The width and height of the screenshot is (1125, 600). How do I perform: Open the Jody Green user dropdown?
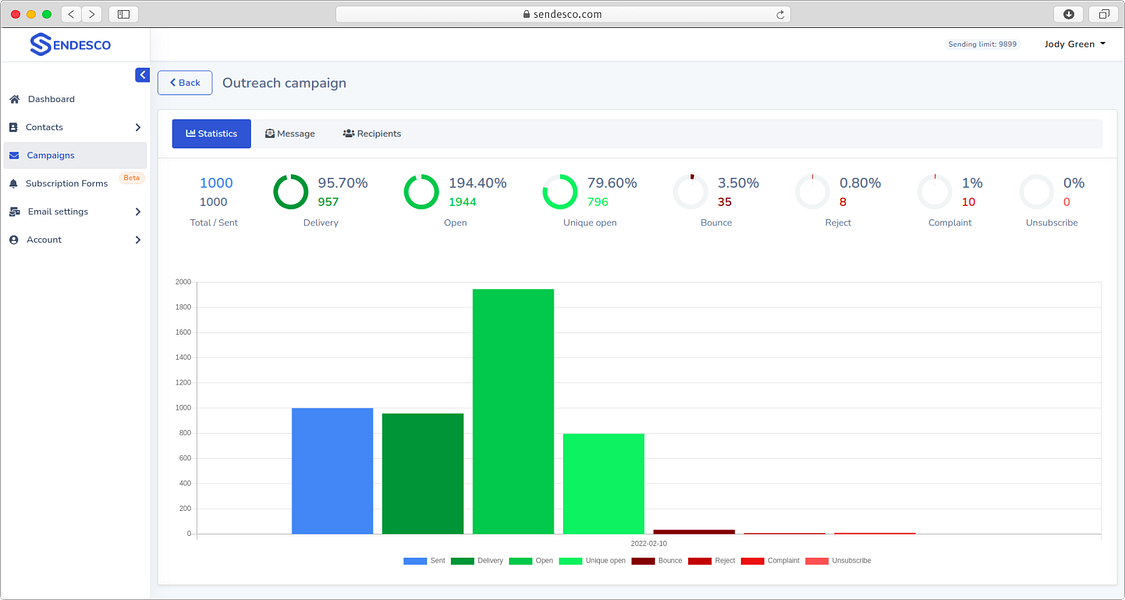(1075, 44)
